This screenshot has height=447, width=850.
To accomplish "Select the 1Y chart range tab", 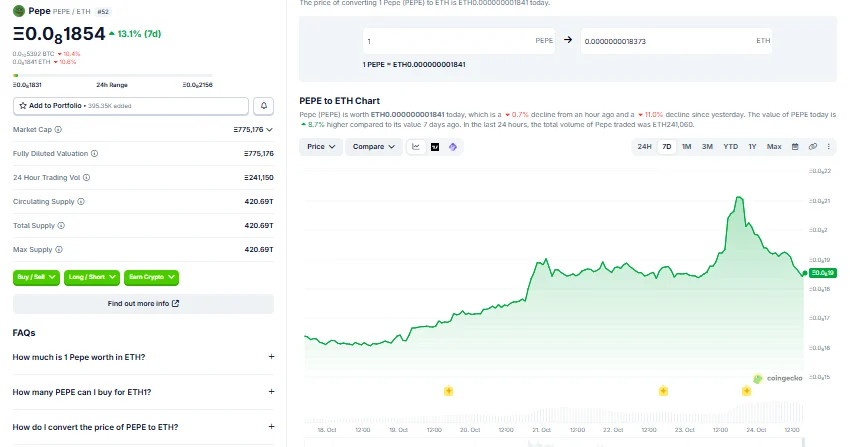I will [x=752, y=147].
